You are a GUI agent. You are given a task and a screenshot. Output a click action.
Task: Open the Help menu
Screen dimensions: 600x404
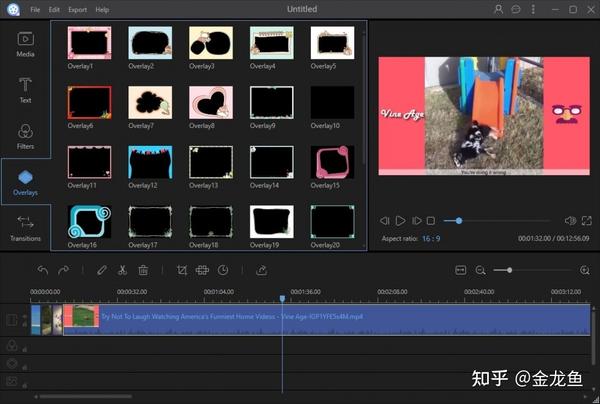[x=102, y=10]
